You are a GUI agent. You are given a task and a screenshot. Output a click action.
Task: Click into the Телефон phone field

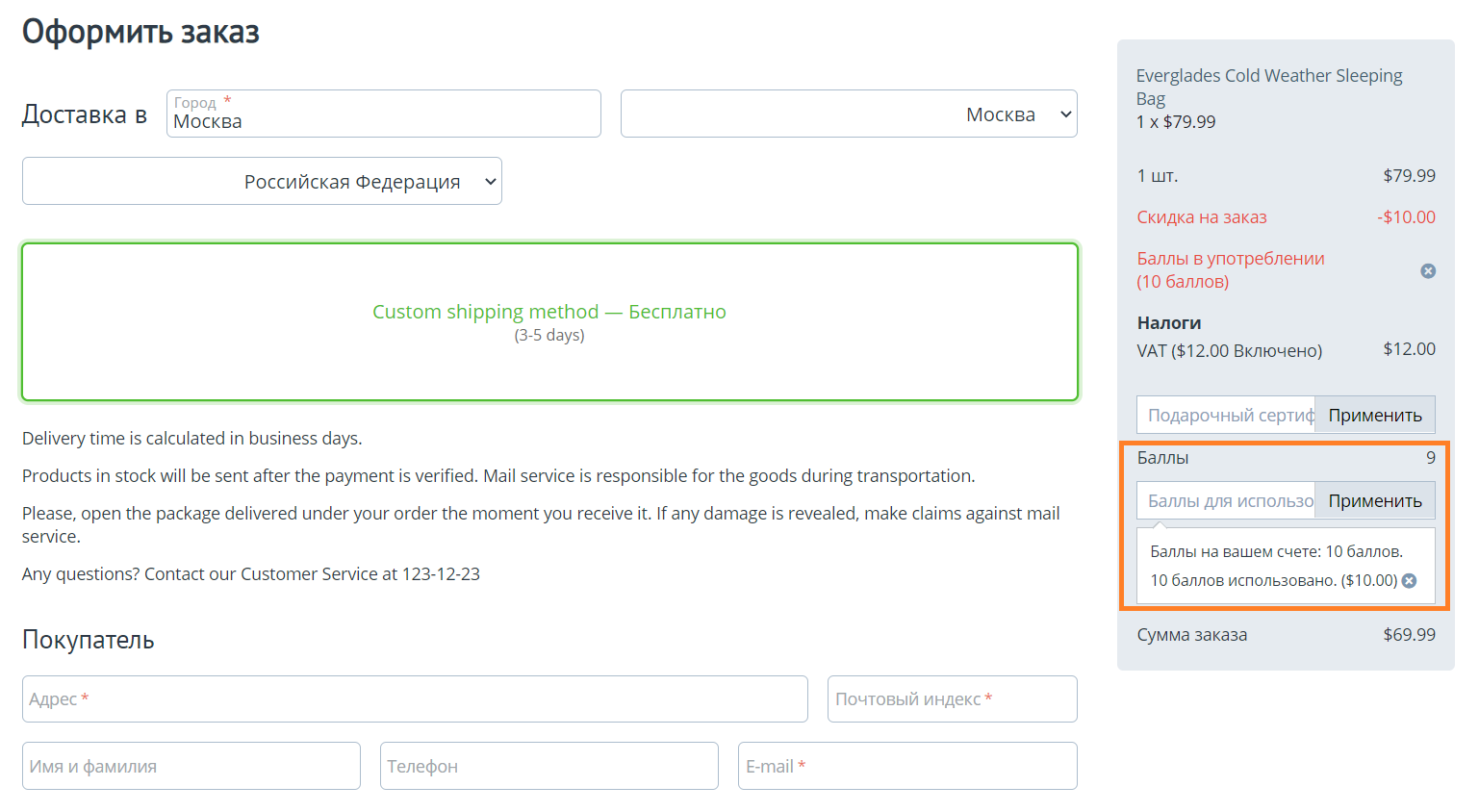tap(548, 767)
